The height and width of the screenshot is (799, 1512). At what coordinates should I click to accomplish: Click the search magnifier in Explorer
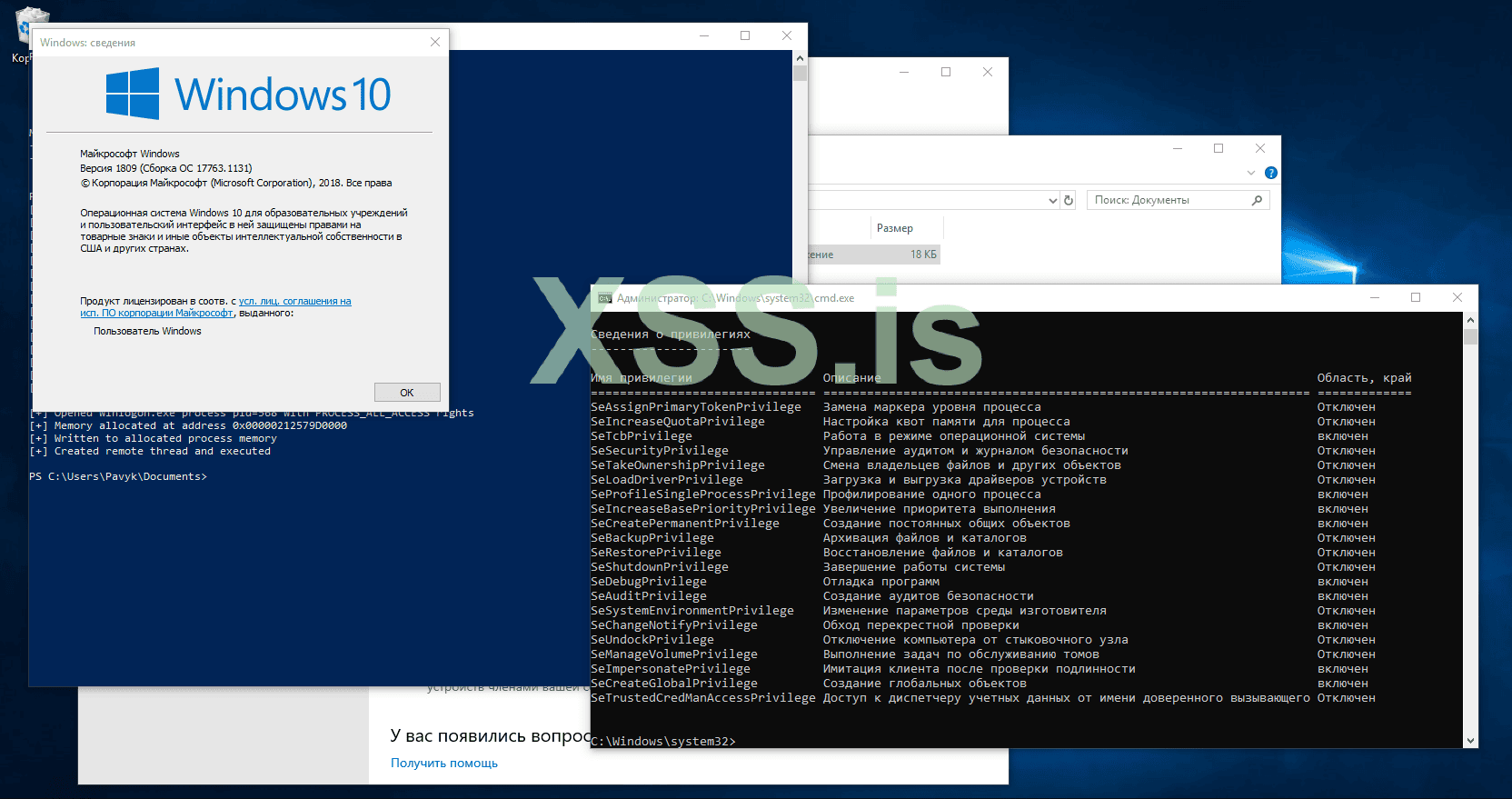[1258, 200]
